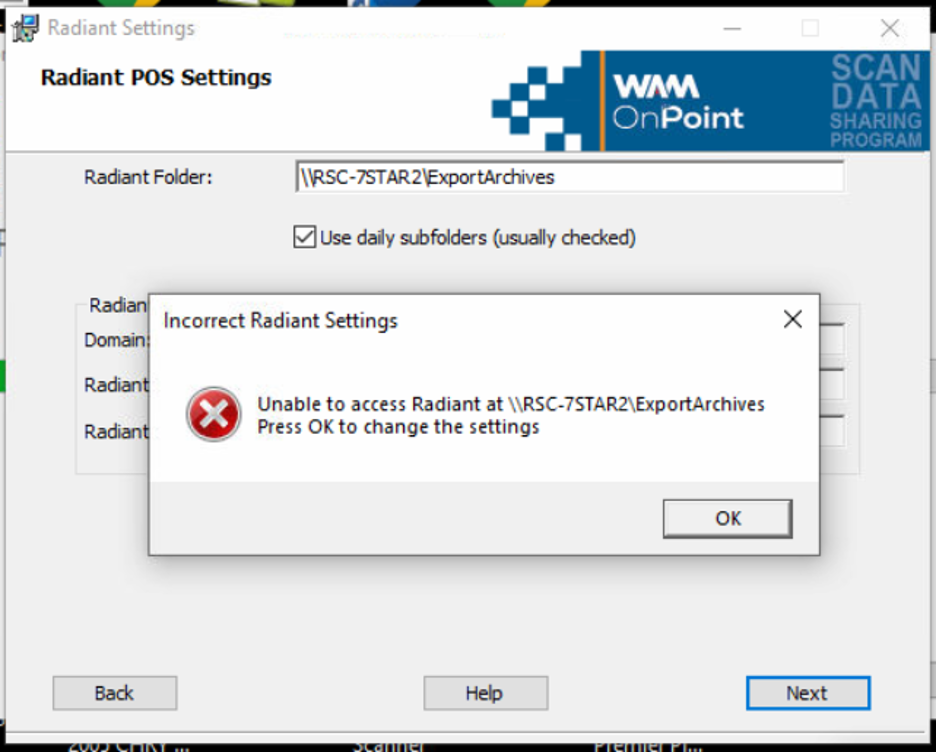The height and width of the screenshot is (752, 936).
Task: Open the Help button
Action: click(x=486, y=693)
